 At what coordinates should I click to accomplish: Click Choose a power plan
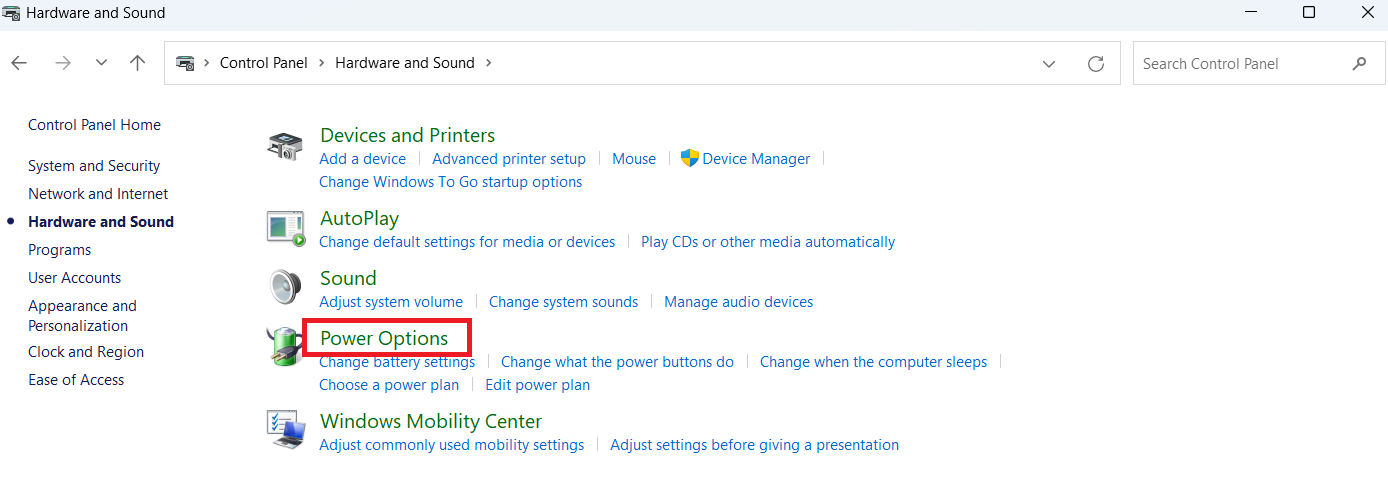tap(389, 385)
